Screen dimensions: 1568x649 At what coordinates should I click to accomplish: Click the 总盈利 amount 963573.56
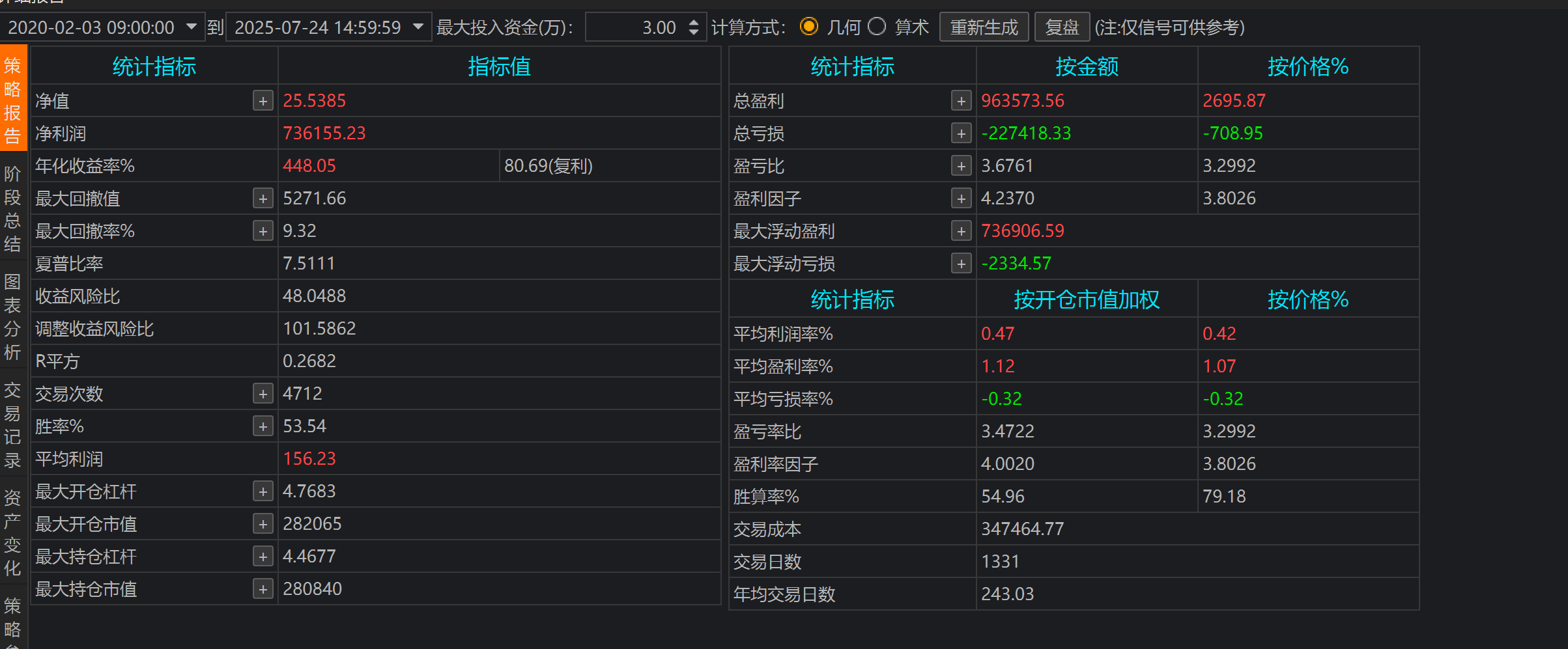1023,101
